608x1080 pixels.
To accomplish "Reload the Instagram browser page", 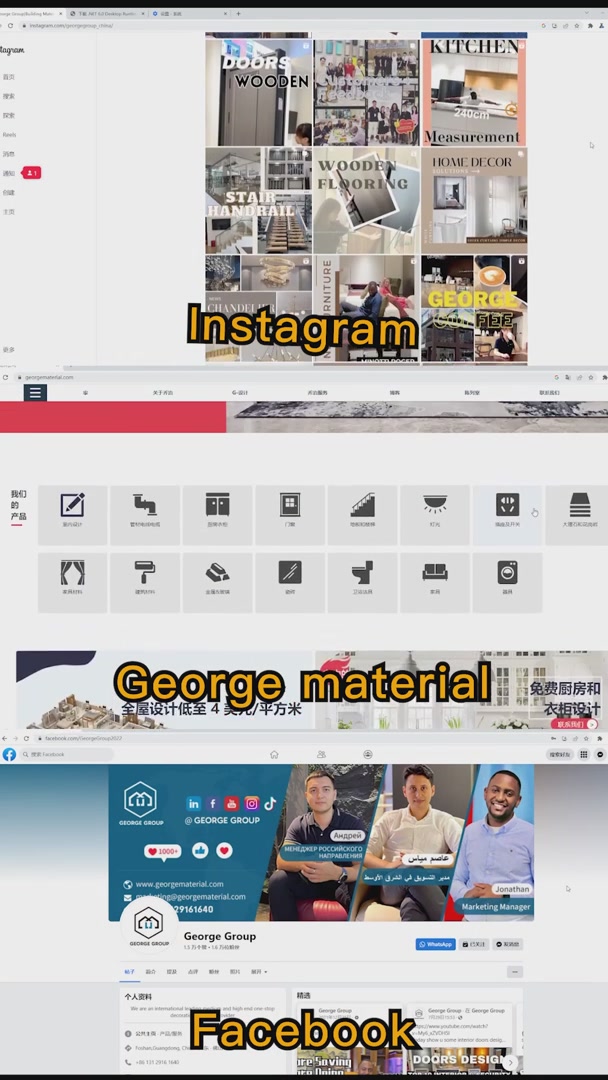I will coord(10,25).
